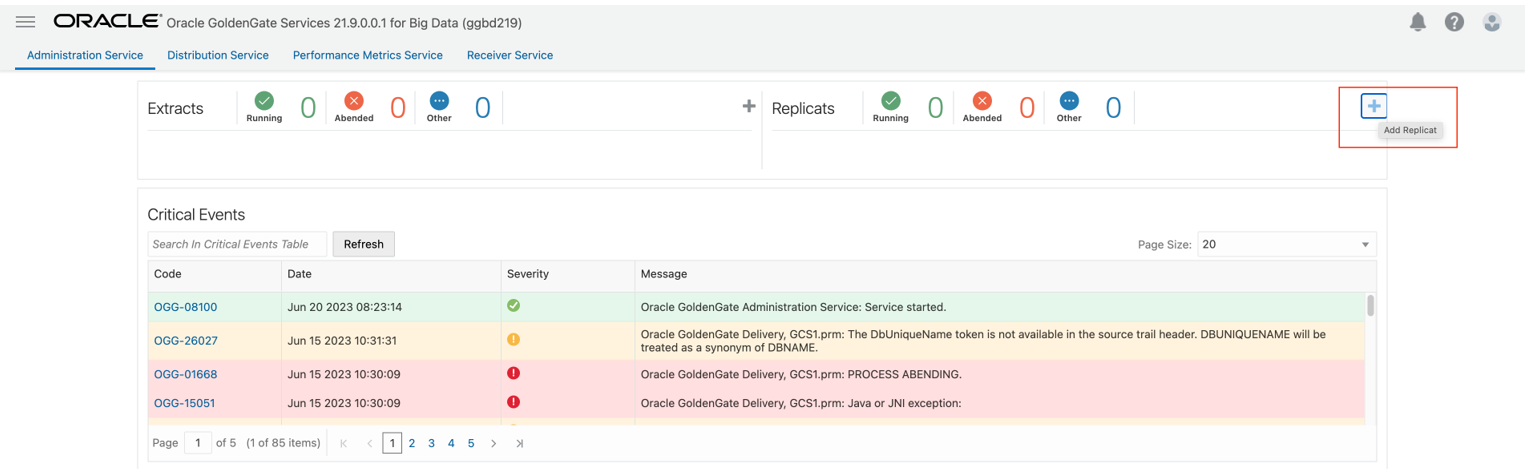Click the critical events table scrollbar
The height and width of the screenshot is (469, 1529).
coord(1370,305)
